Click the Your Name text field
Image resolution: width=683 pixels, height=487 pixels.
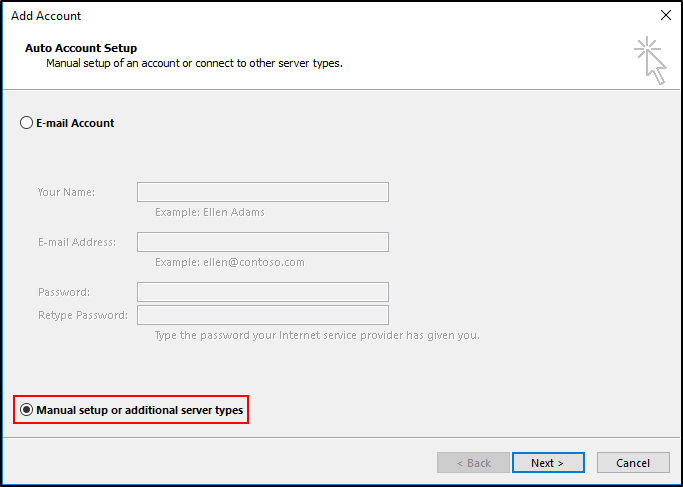(x=263, y=192)
